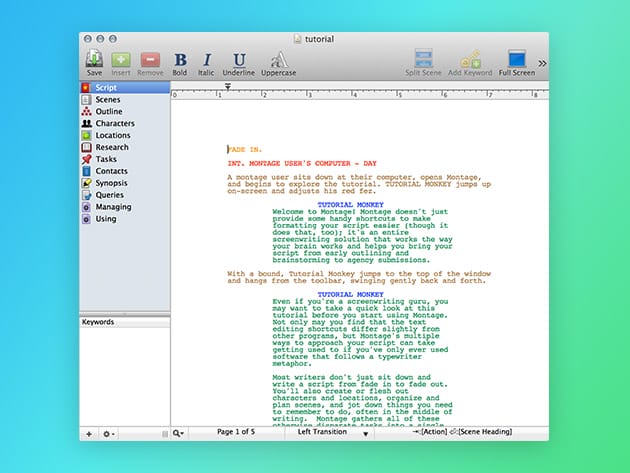This screenshot has height=473, width=630.
Task: Click the scene heading INT. MONTAGE USER'S COMPUTER
Action: [x=302, y=163]
